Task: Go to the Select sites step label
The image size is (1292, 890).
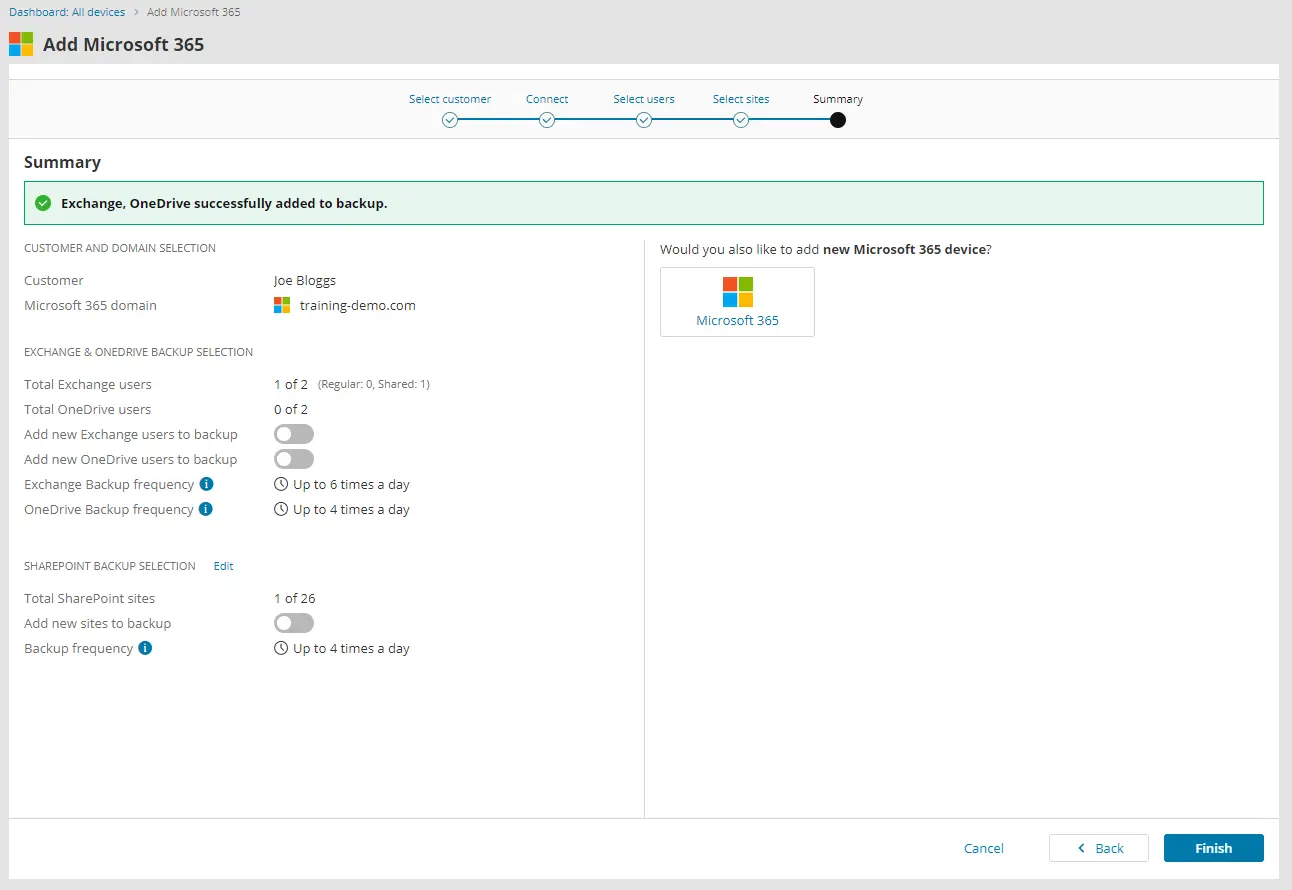Action: click(741, 99)
